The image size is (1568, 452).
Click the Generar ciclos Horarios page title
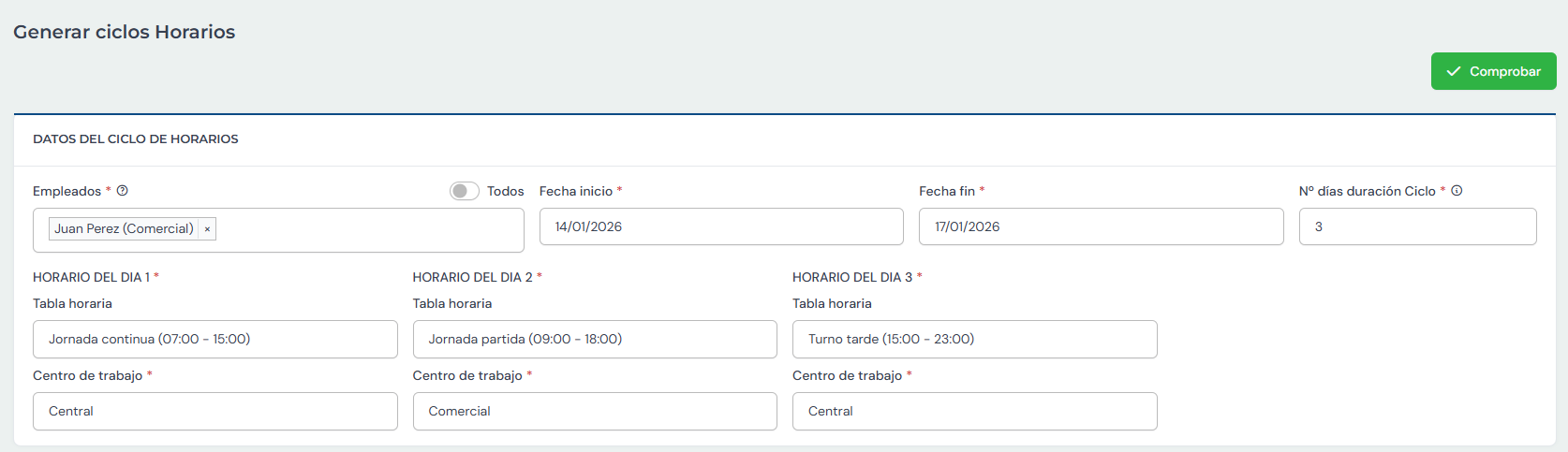point(125,32)
